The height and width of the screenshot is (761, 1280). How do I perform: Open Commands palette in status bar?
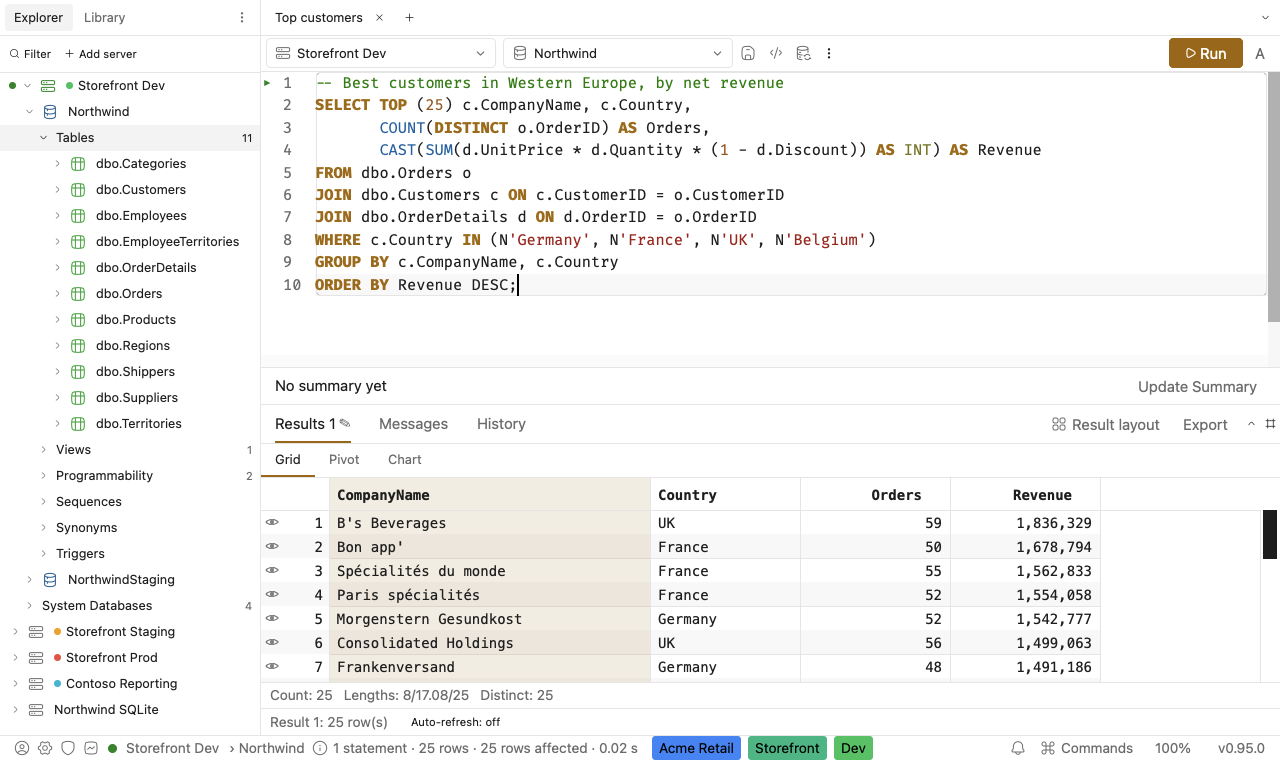tap(1087, 748)
